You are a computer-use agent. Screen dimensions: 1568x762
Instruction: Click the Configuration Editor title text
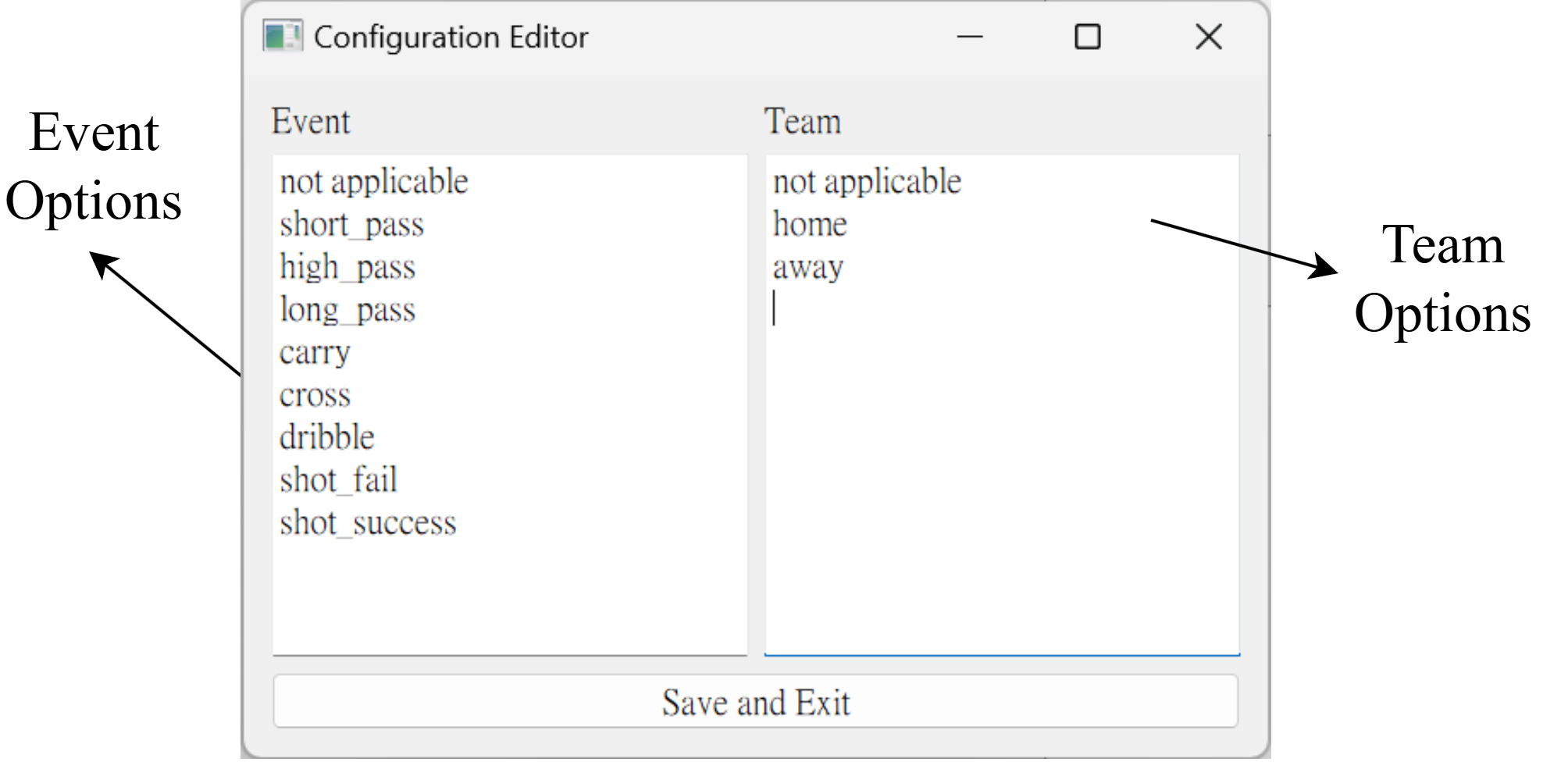451,37
